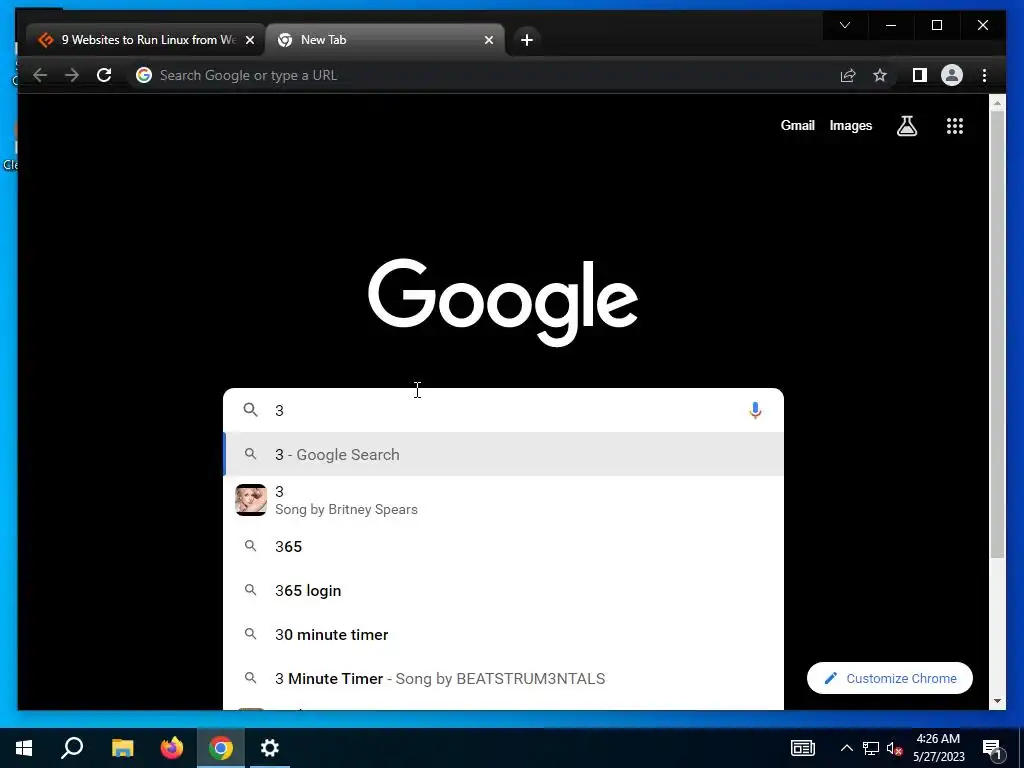Viewport: 1024px width, 768px height.
Task: Click the Chrome taskbar icon
Action: coord(221,748)
